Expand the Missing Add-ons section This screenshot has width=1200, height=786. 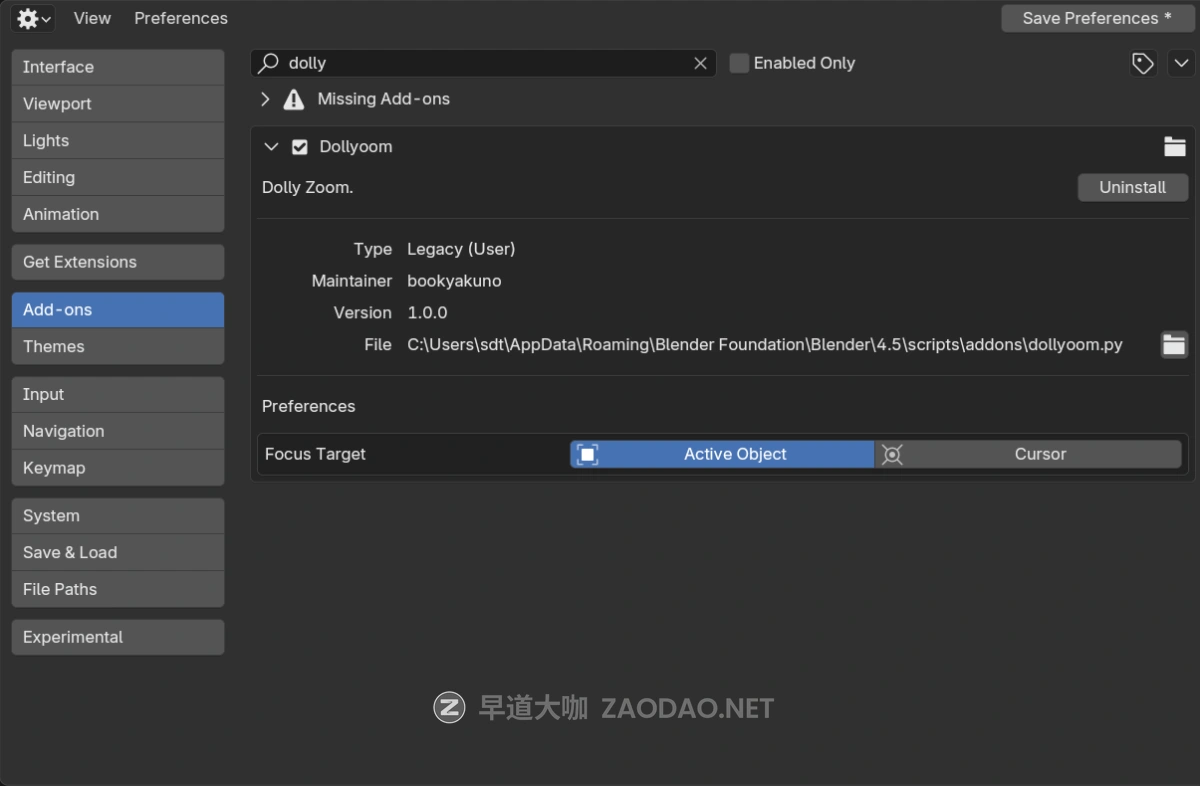[265, 99]
